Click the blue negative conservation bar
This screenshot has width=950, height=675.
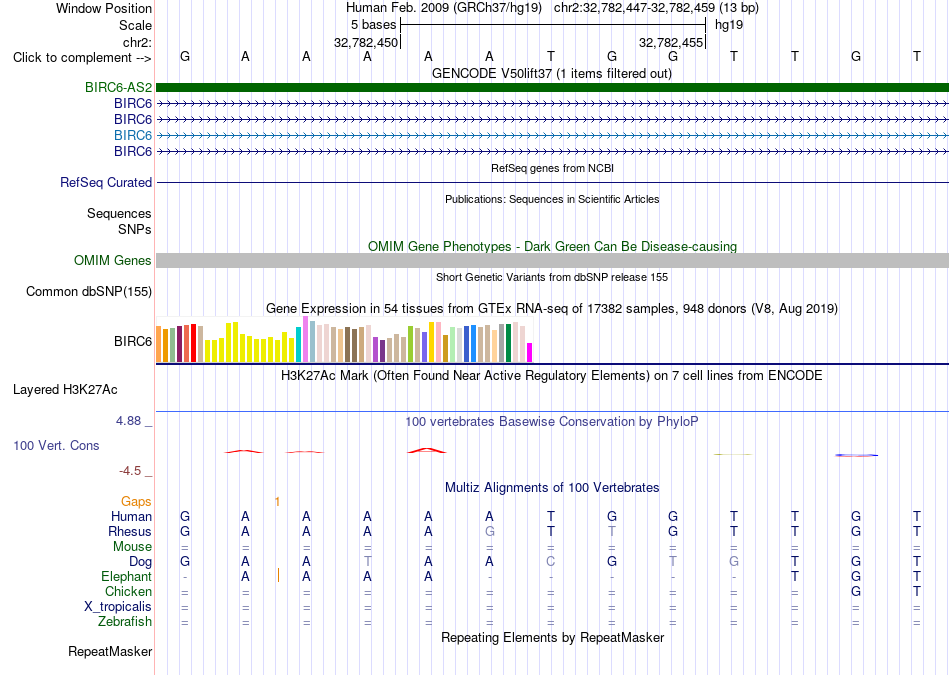856,455
